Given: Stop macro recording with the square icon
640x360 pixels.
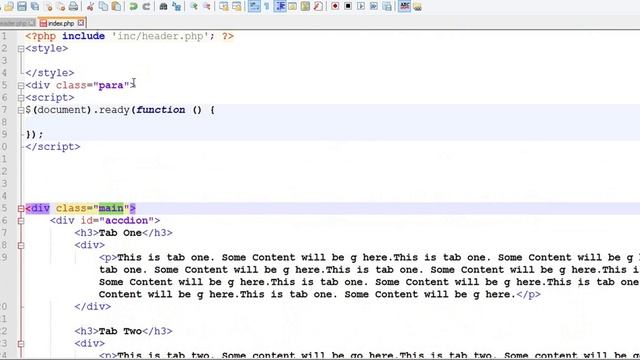Looking at the screenshot, I should [348, 7].
